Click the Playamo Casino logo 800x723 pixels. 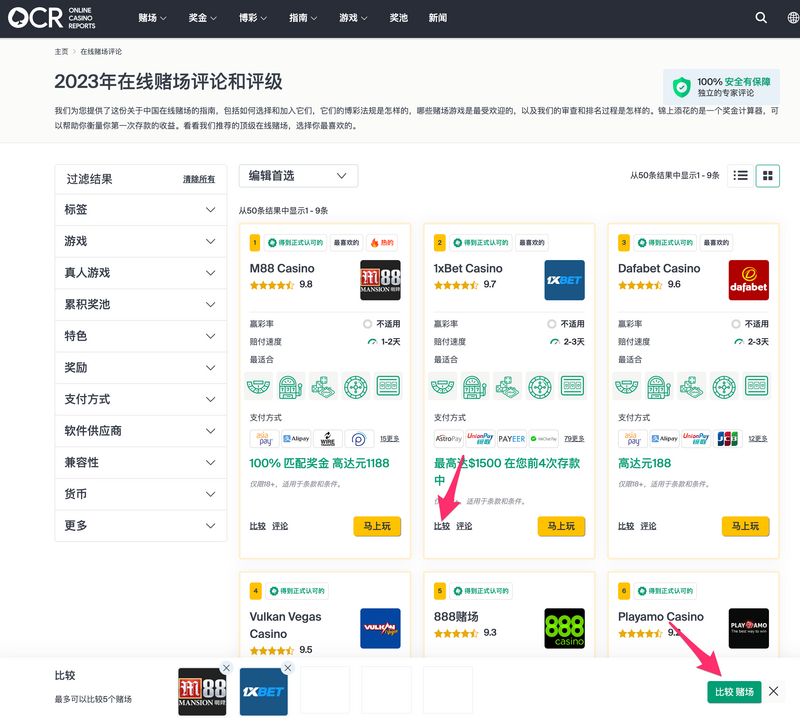(748, 628)
